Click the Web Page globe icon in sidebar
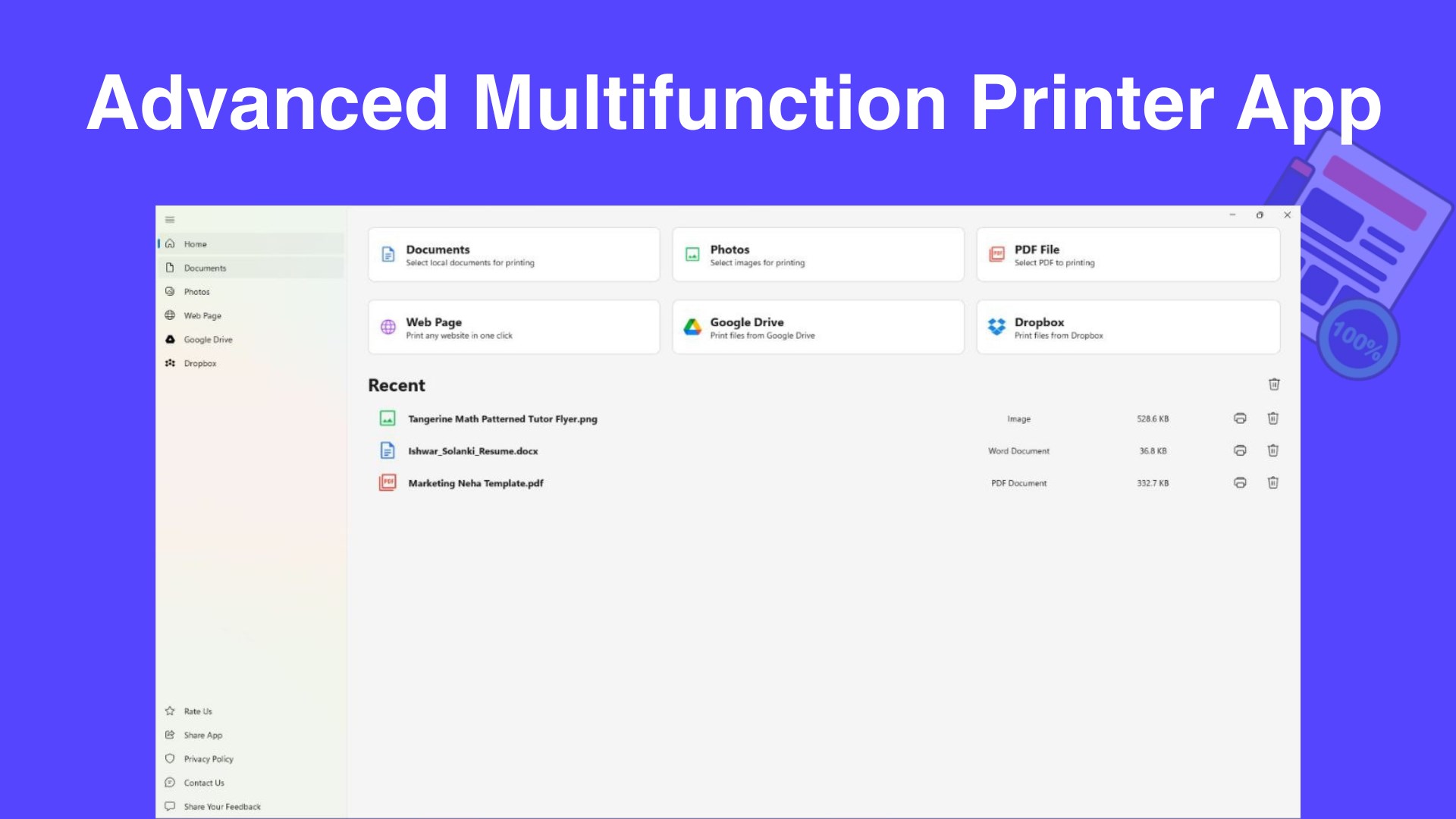This screenshot has height=819, width=1456. [x=171, y=315]
